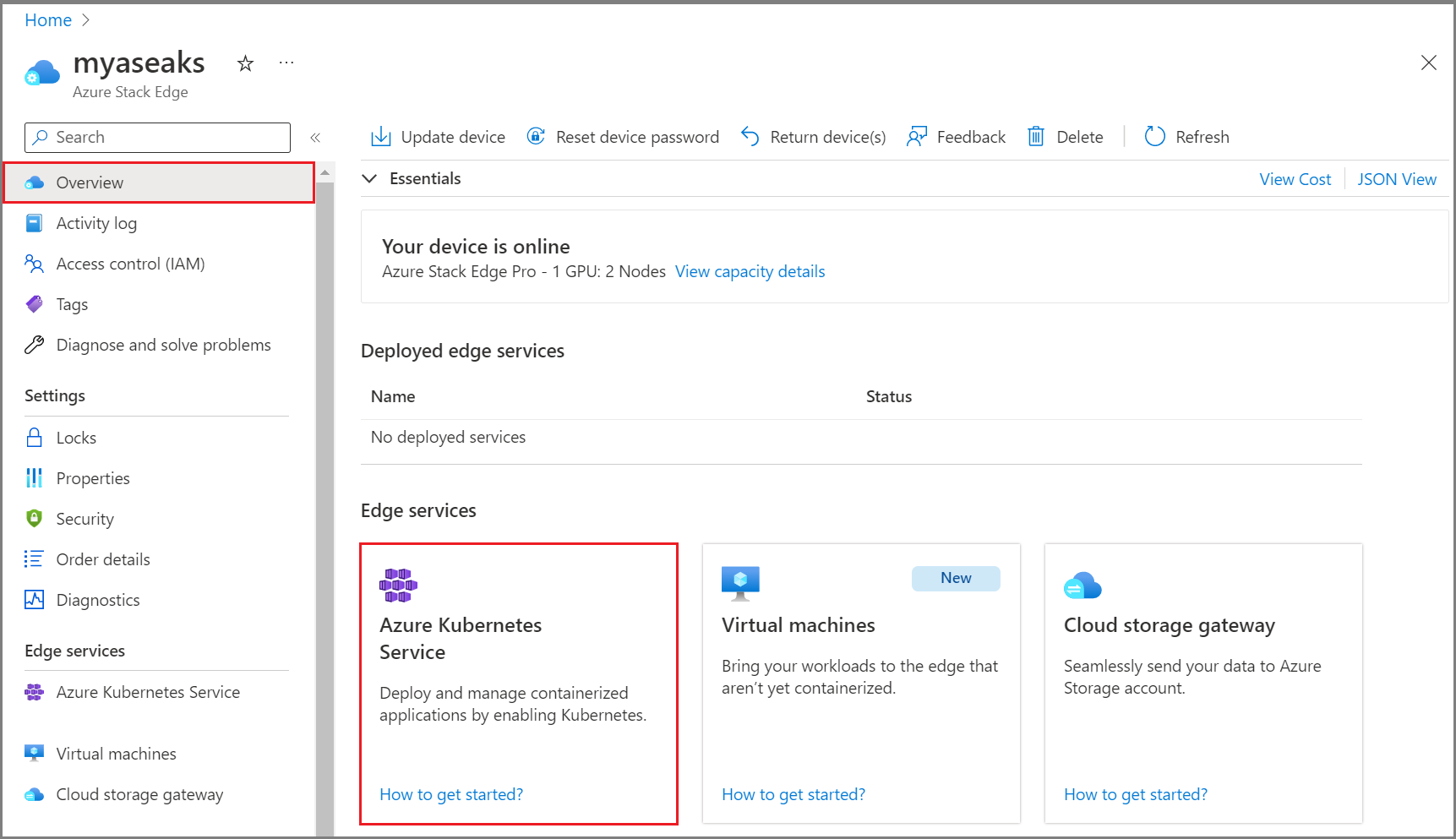This screenshot has width=1456, height=839.
Task: Click the sidebar Virtual machines monitor icon
Action: coord(35,754)
